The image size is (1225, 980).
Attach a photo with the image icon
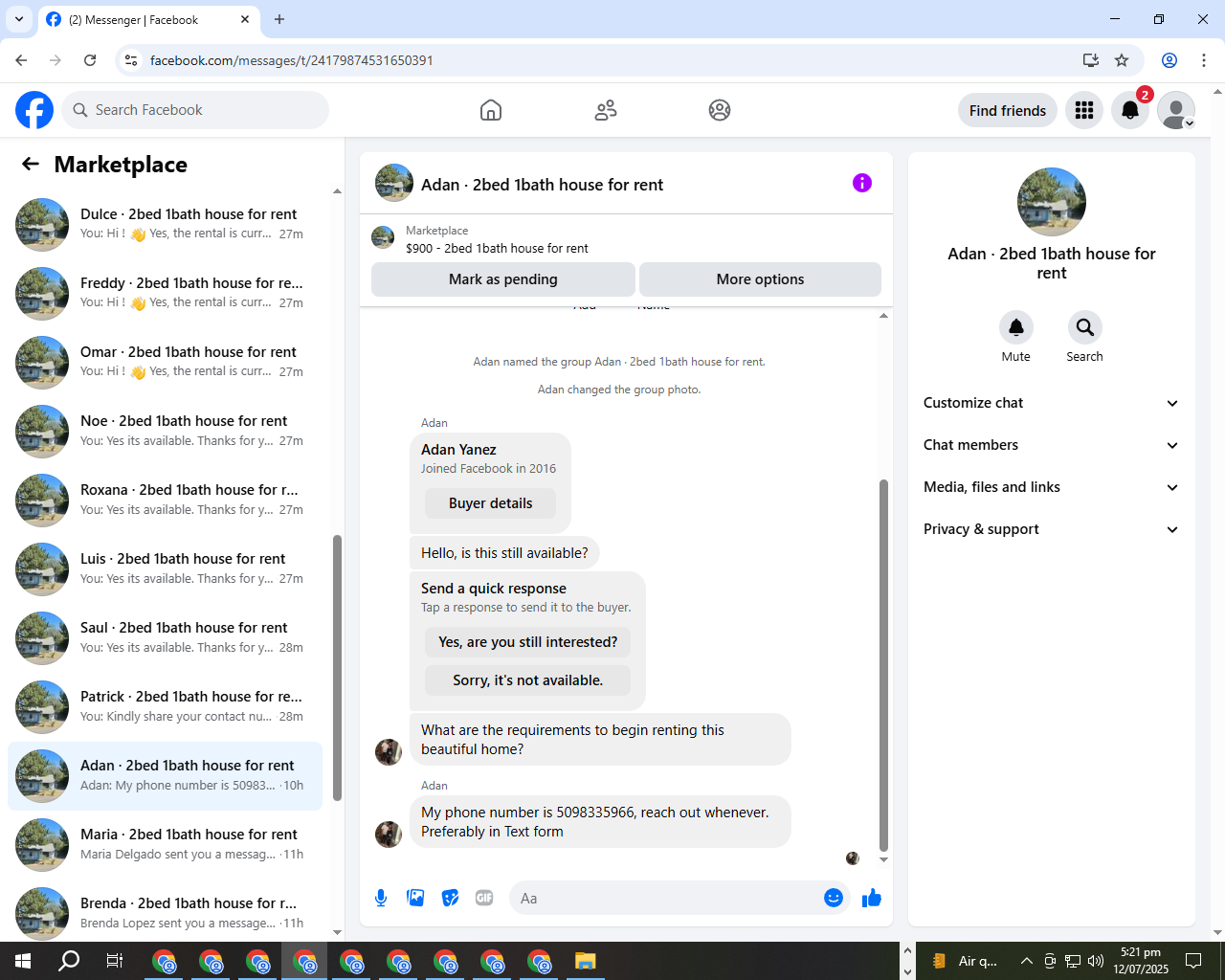point(415,898)
